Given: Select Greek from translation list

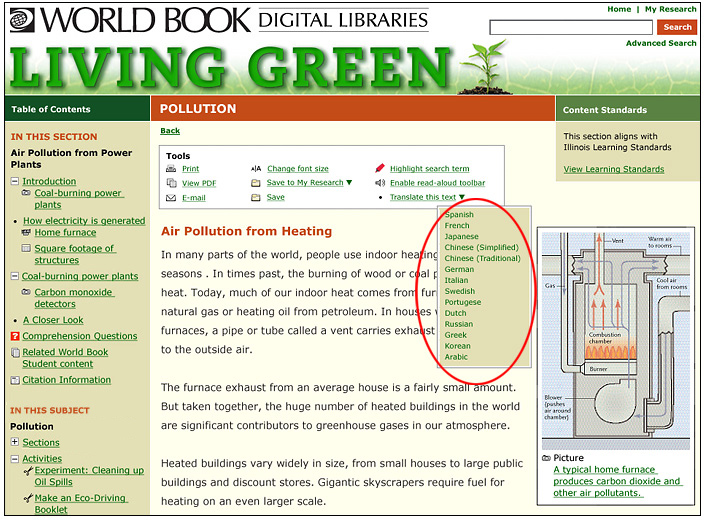Looking at the screenshot, I should (456, 335).
